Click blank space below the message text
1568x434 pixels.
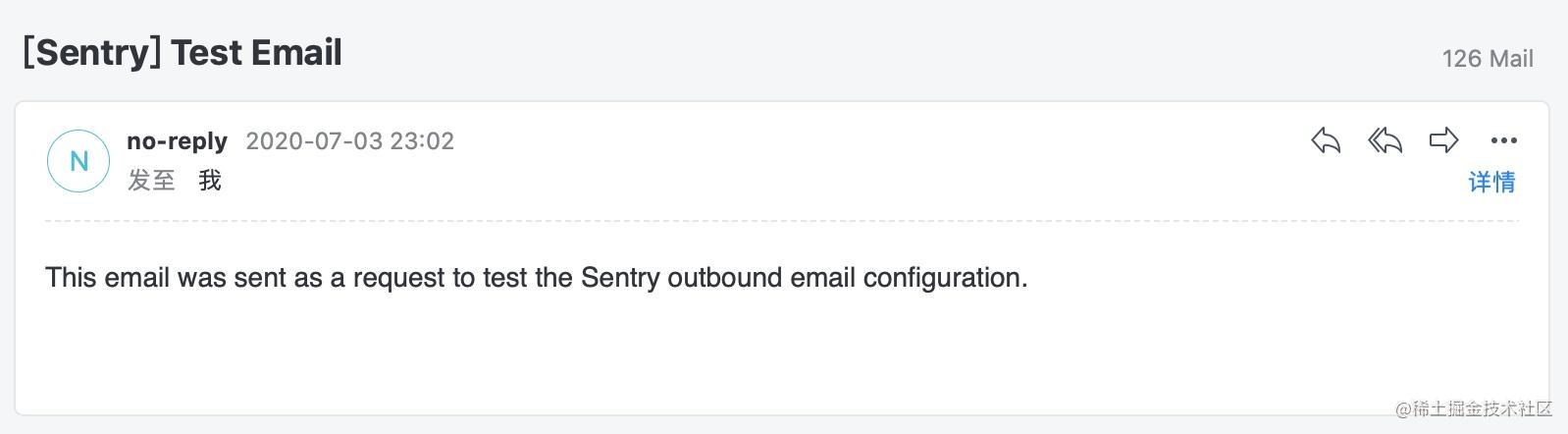[x=782, y=353]
